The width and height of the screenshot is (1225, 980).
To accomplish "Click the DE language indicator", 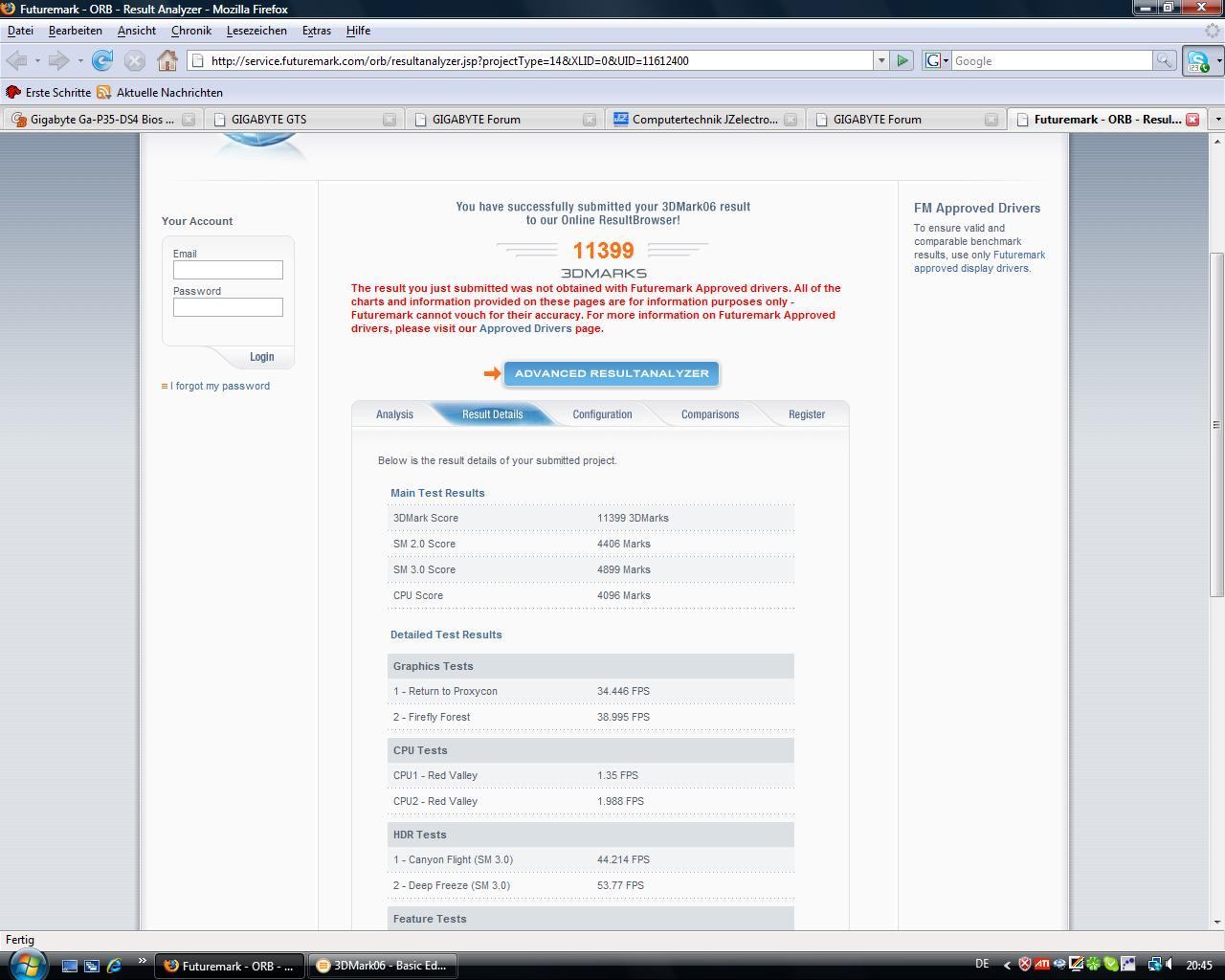I will [x=982, y=964].
